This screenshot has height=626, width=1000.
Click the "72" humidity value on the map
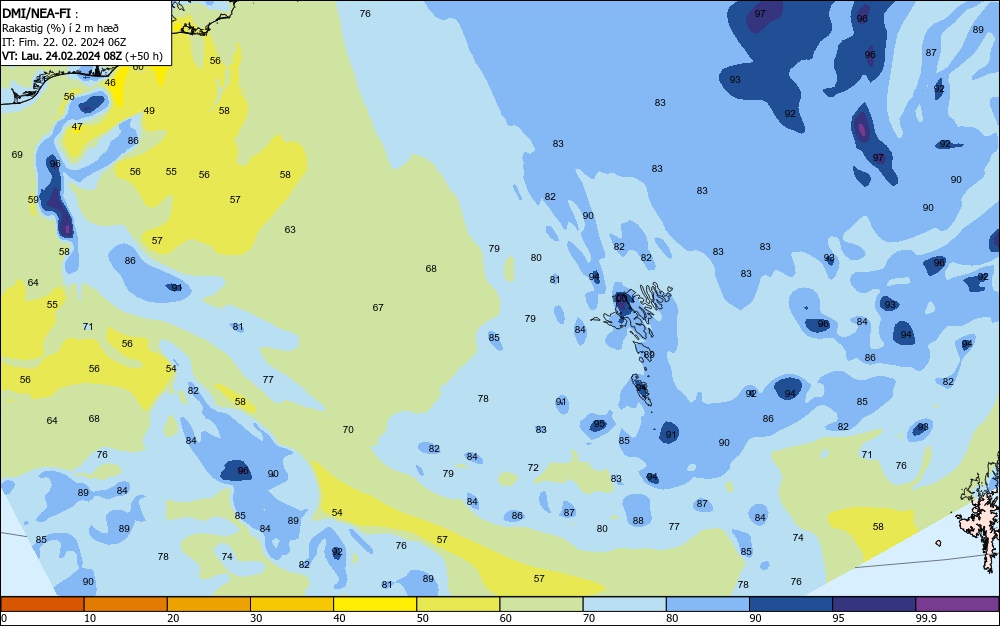pos(533,467)
